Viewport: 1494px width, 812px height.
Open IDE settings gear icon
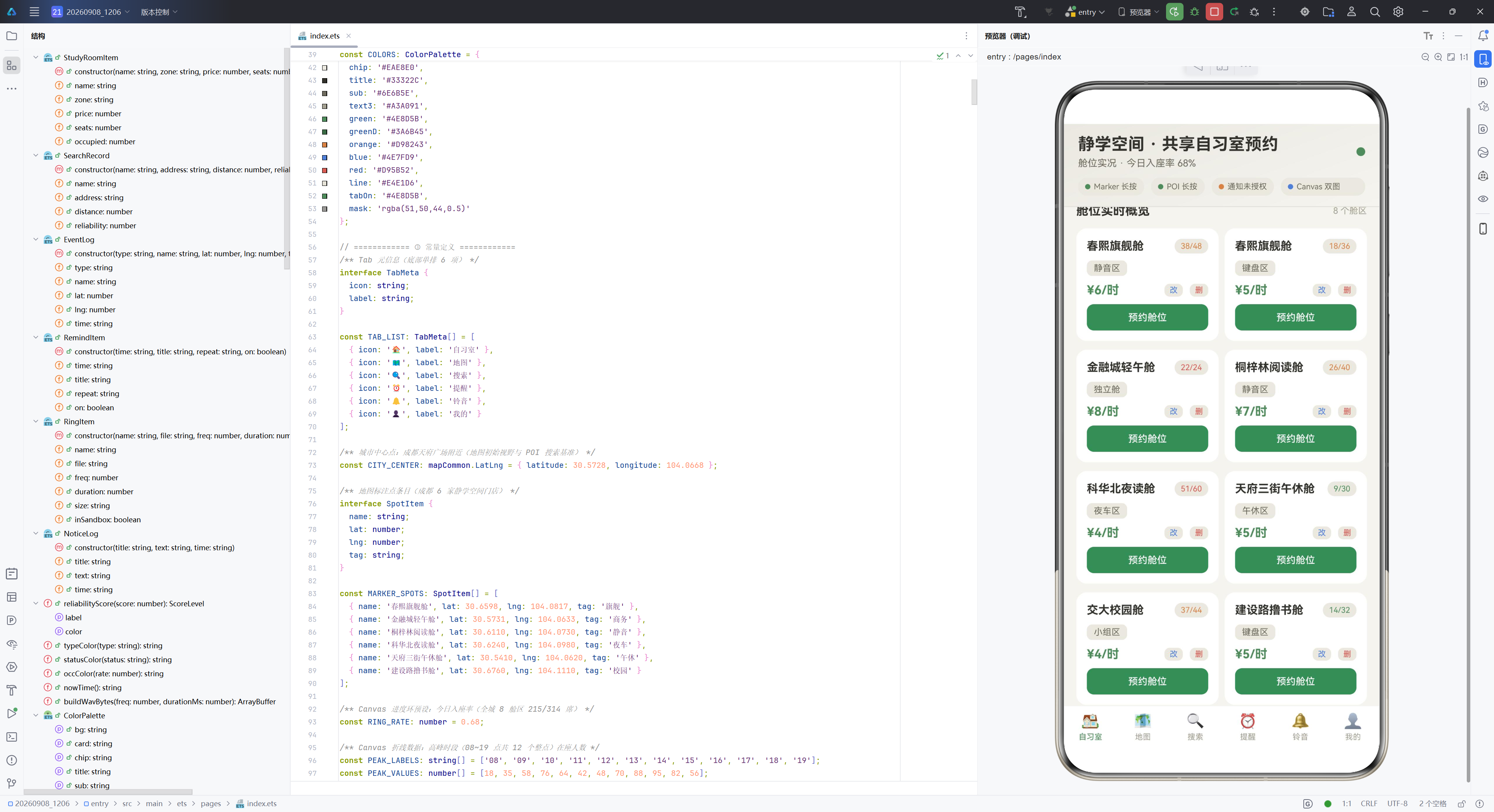pyautogui.click(x=1398, y=12)
